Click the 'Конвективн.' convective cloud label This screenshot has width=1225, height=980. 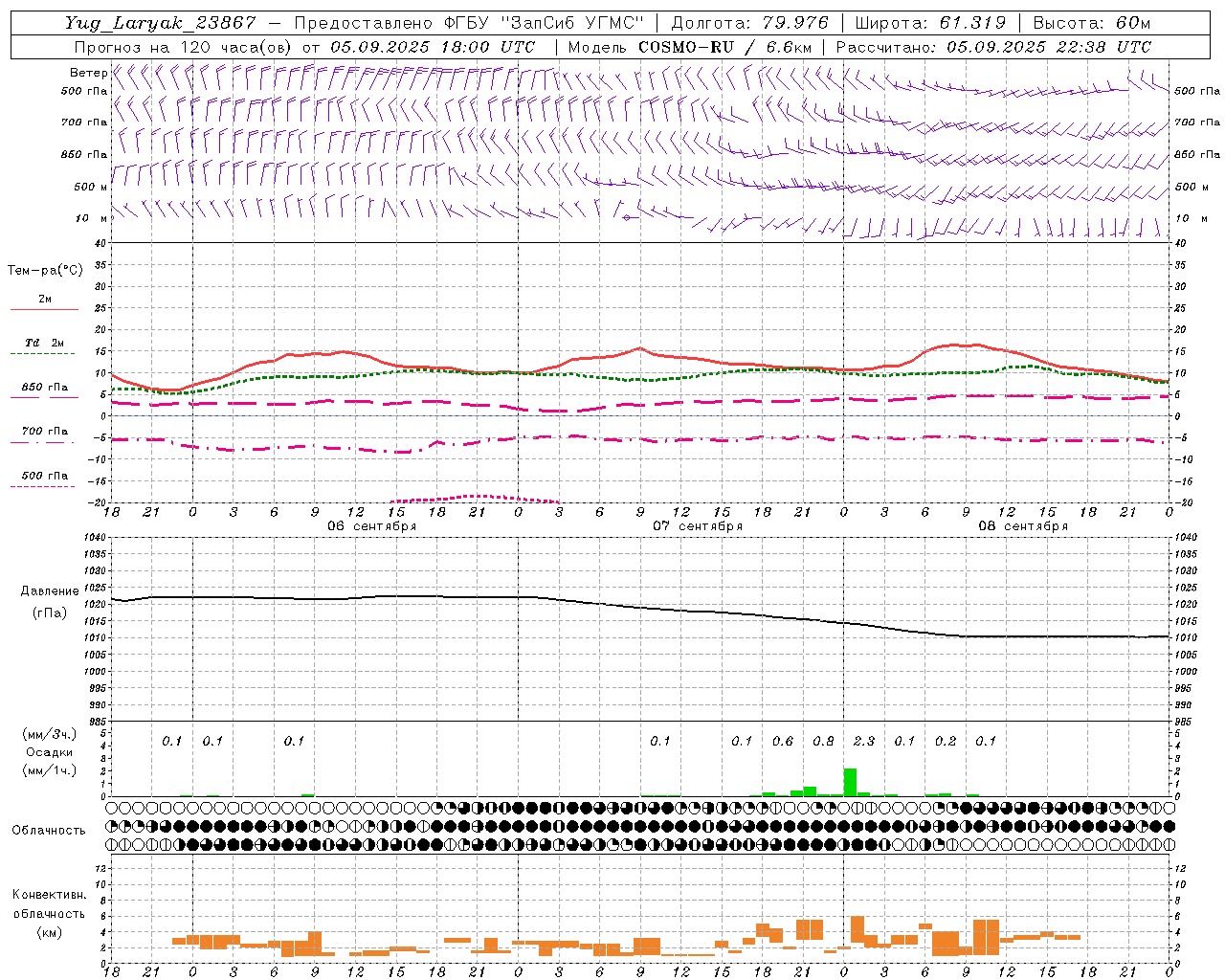point(49,895)
